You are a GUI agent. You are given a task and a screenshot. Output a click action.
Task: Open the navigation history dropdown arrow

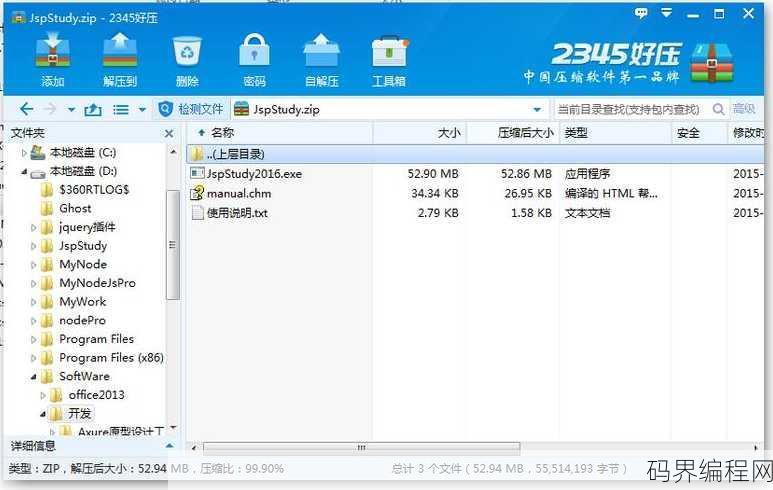71,109
